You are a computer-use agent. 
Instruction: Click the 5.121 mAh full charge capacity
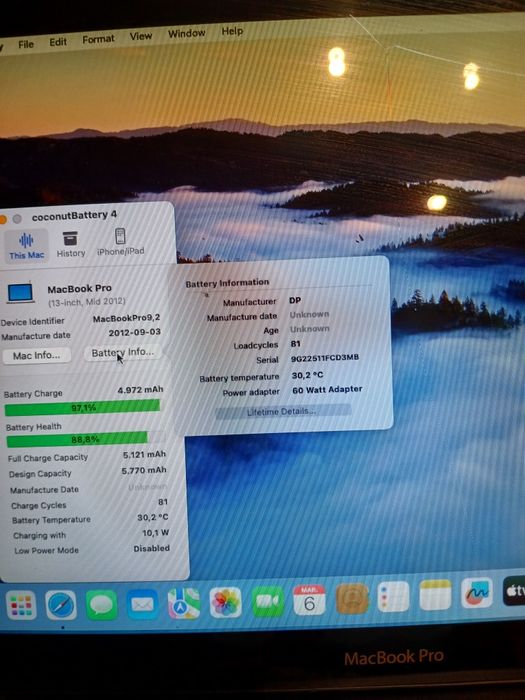(144, 454)
